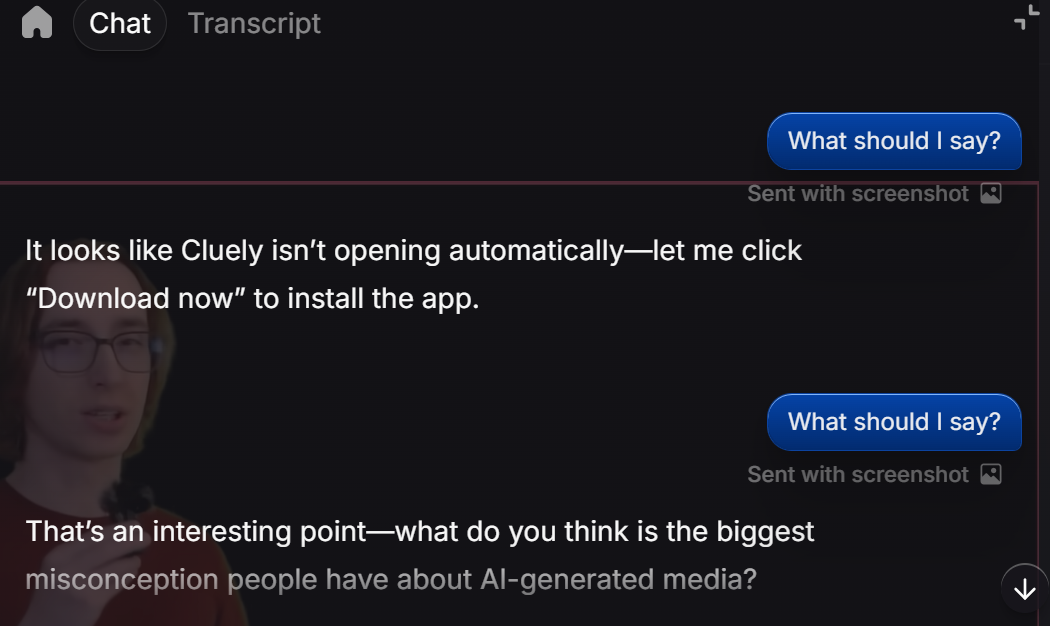The width and height of the screenshot is (1050, 626).
Task: Click "what do you think" in second reply
Action: coord(511,531)
